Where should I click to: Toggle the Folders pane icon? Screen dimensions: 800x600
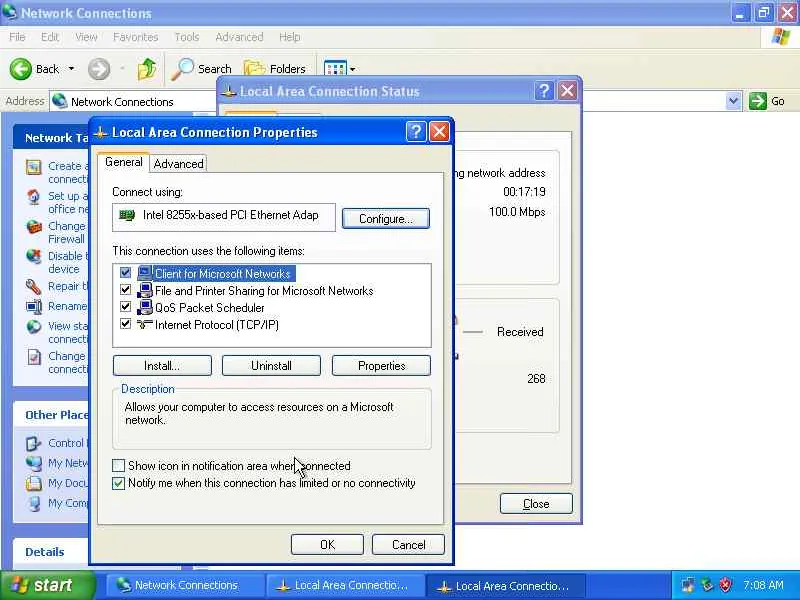coord(254,68)
